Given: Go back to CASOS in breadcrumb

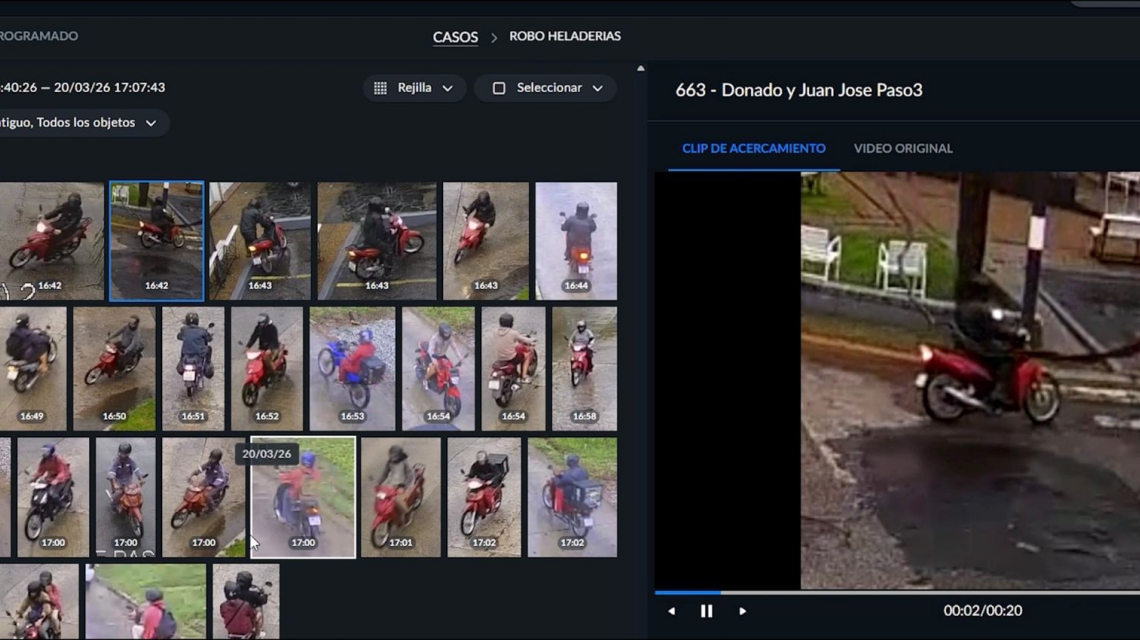Looking at the screenshot, I should 455,37.
